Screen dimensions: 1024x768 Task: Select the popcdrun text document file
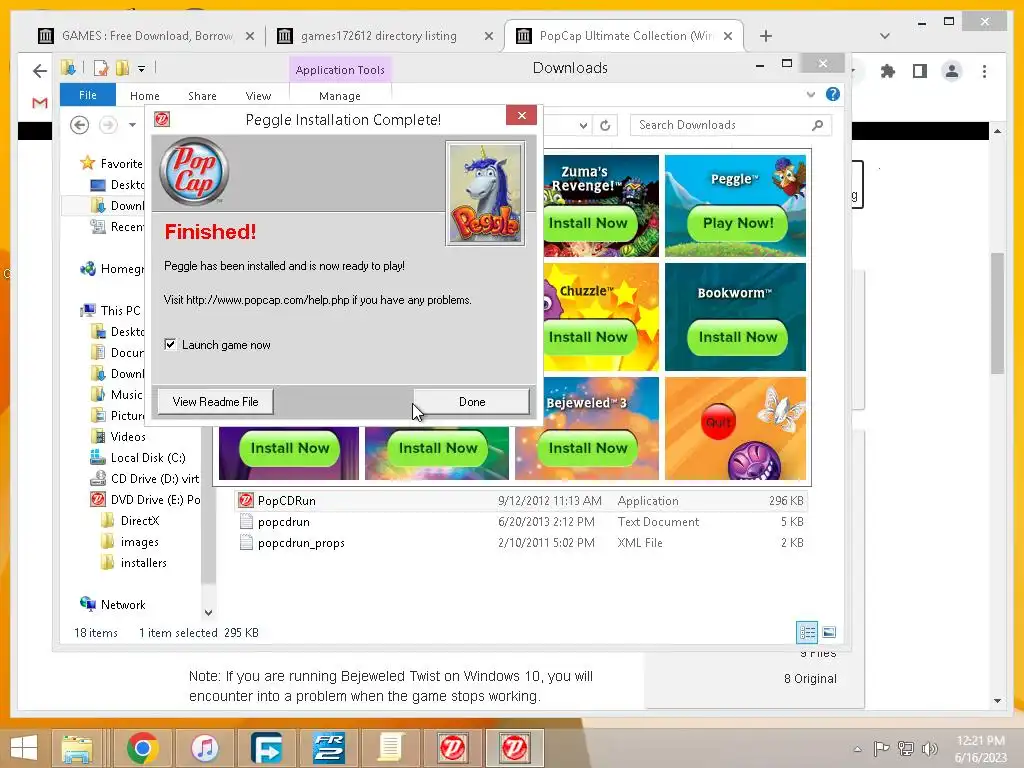click(521, 521)
